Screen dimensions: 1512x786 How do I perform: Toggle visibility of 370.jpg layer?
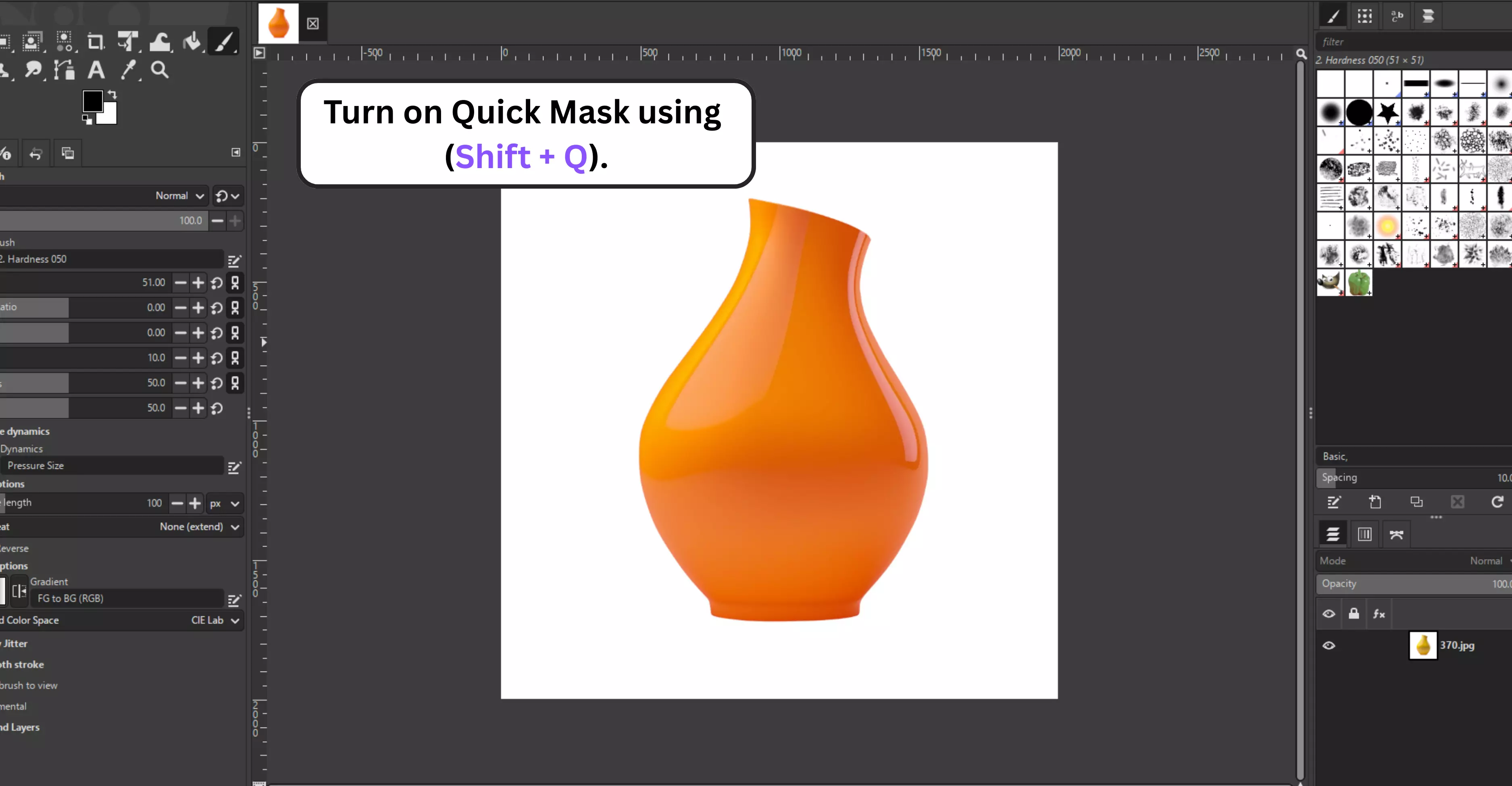[1329, 645]
